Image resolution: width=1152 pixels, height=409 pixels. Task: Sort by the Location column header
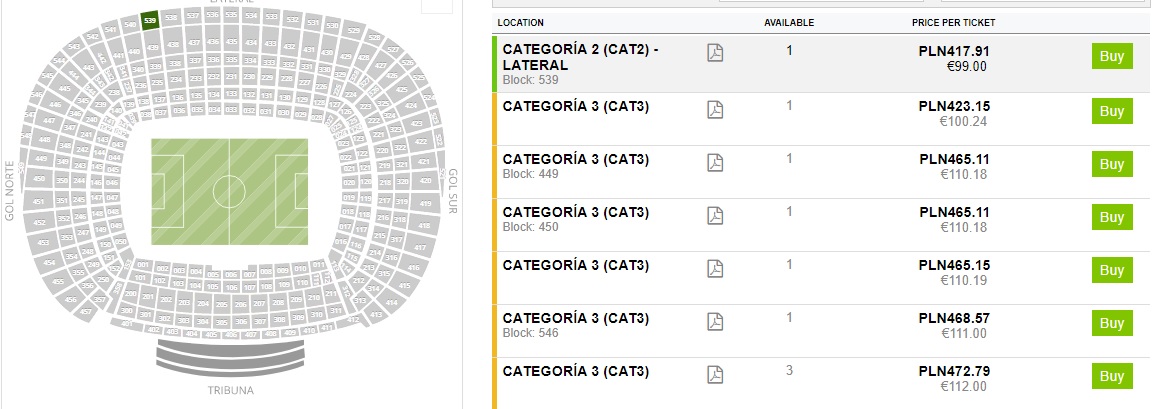[x=521, y=22]
